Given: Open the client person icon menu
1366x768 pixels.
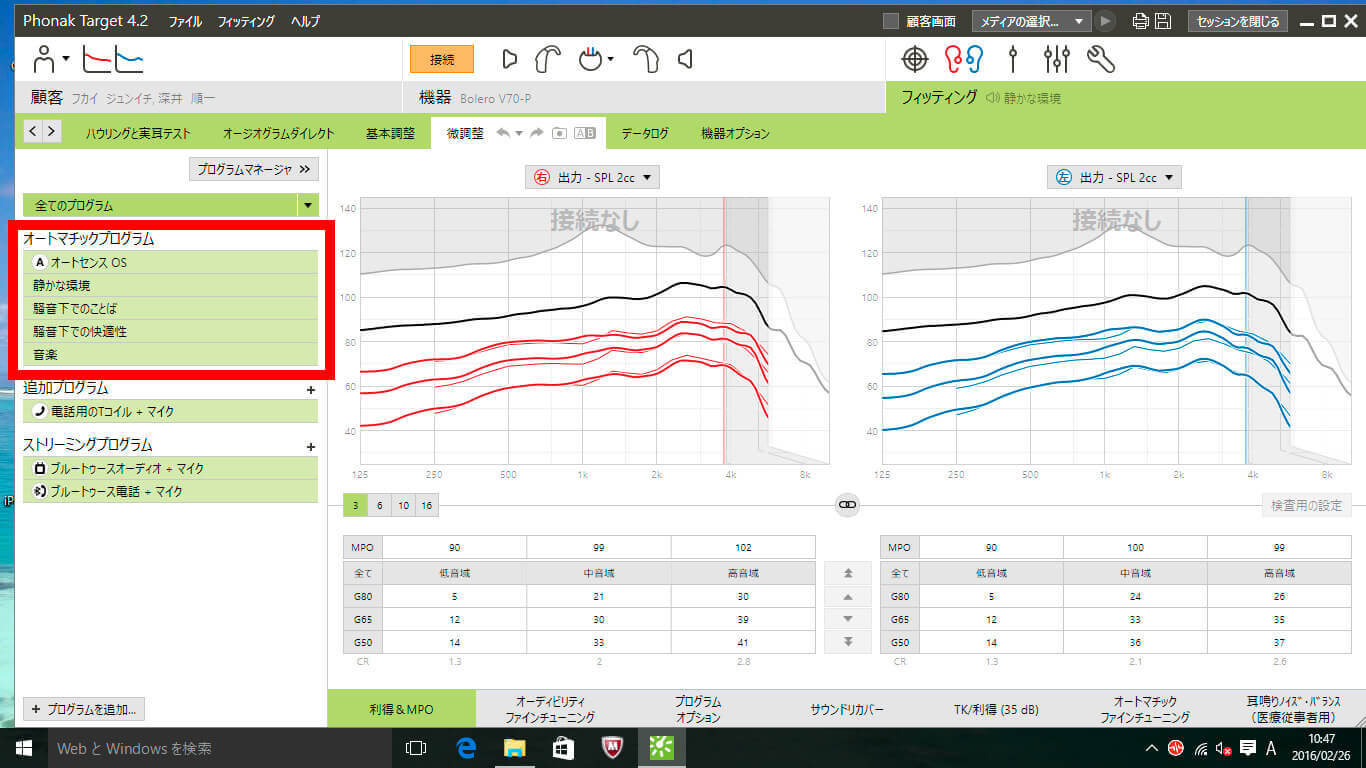Looking at the screenshot, I should pyautogui.click(x=46, y=59).
